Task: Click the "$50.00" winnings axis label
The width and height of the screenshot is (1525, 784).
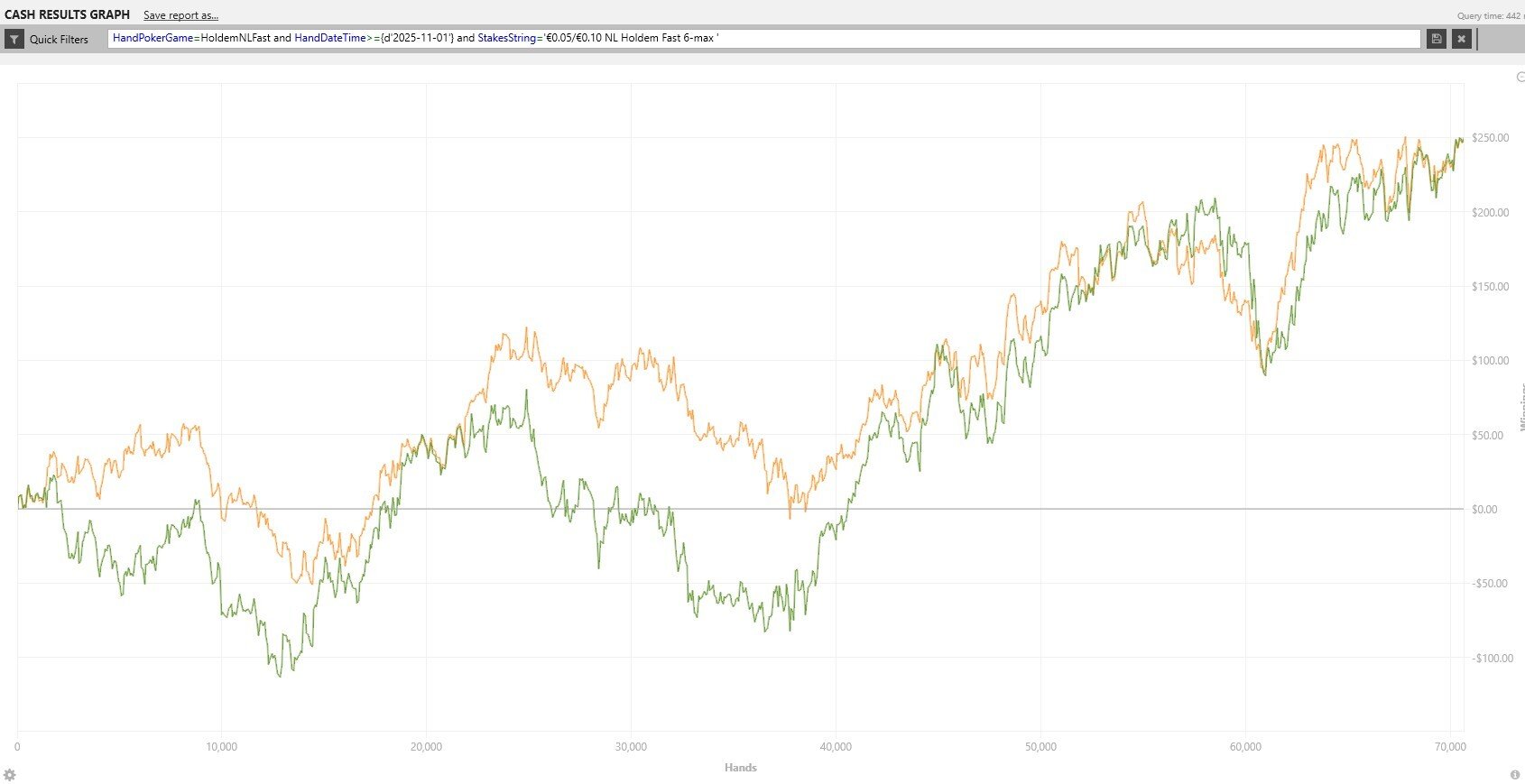Action: pos(1488,436)
